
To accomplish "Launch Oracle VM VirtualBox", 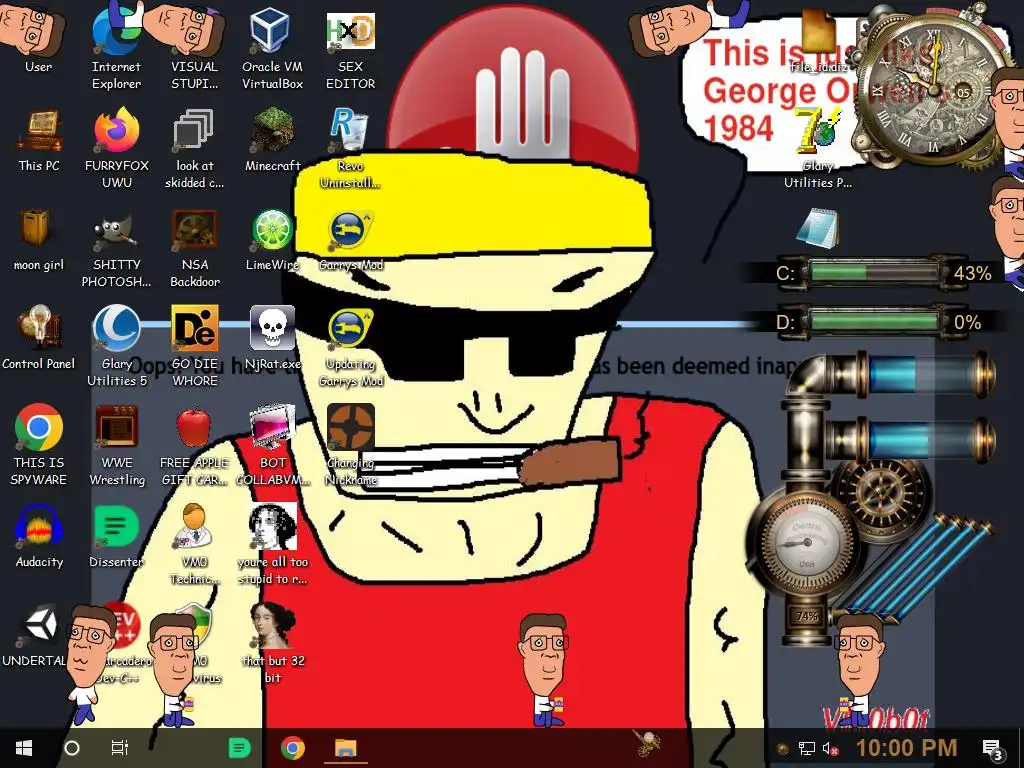I will pyautogui.click(x=272, y=49).
